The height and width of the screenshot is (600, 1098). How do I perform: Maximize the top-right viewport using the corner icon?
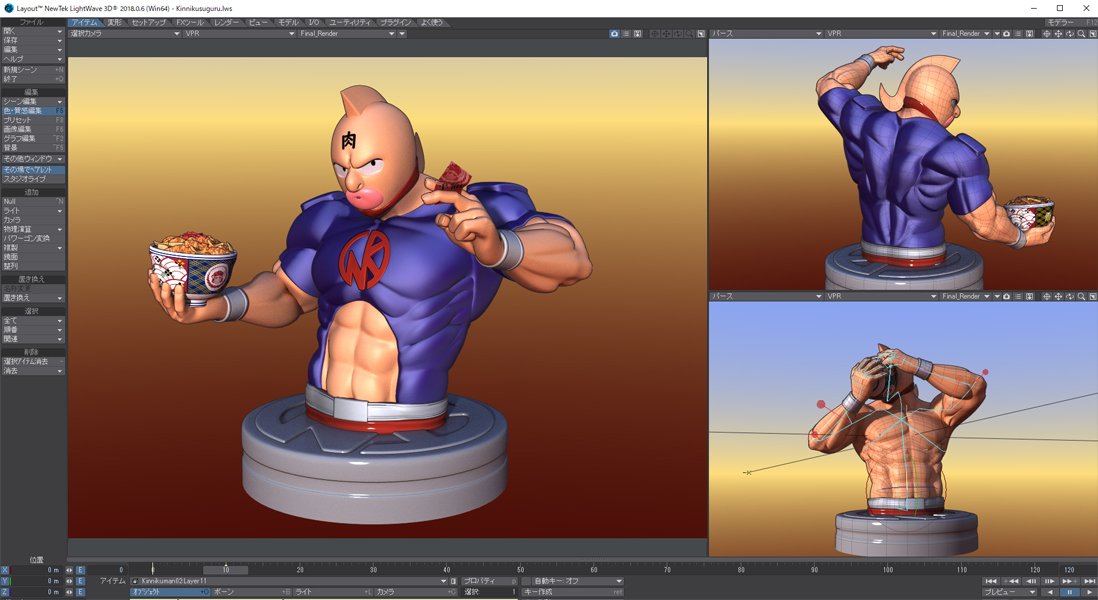pyautogui.click(x=1092, y=34)
